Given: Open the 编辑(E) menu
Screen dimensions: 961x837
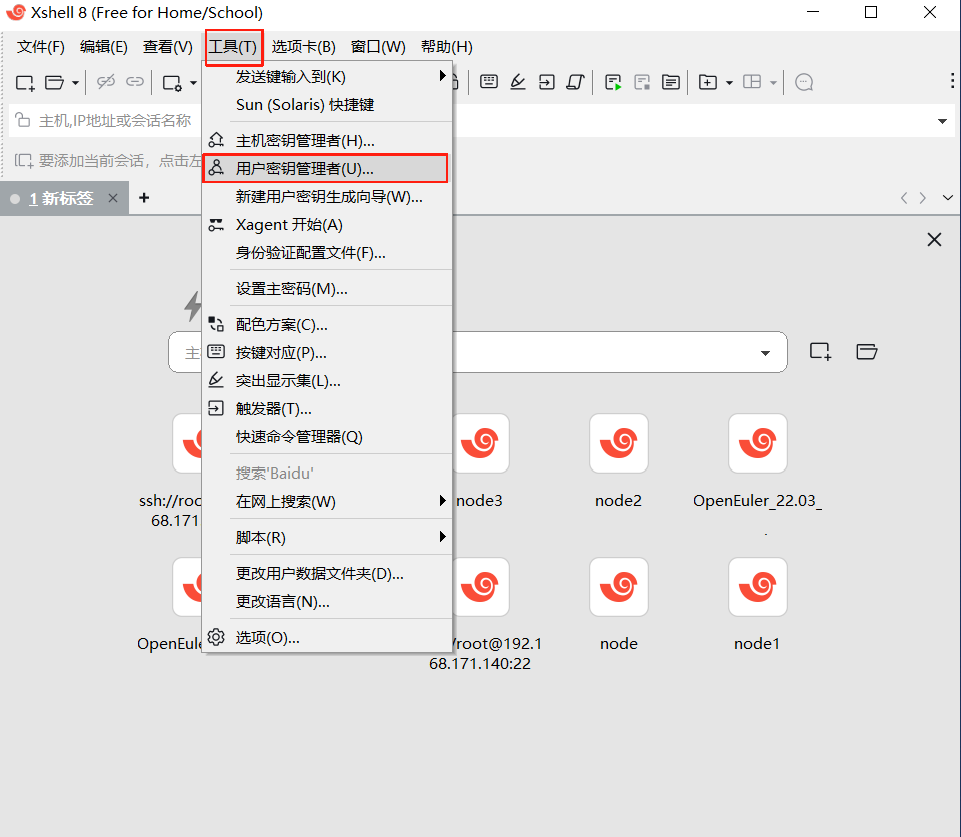Looking at the screenshot, I should [104, 47].
